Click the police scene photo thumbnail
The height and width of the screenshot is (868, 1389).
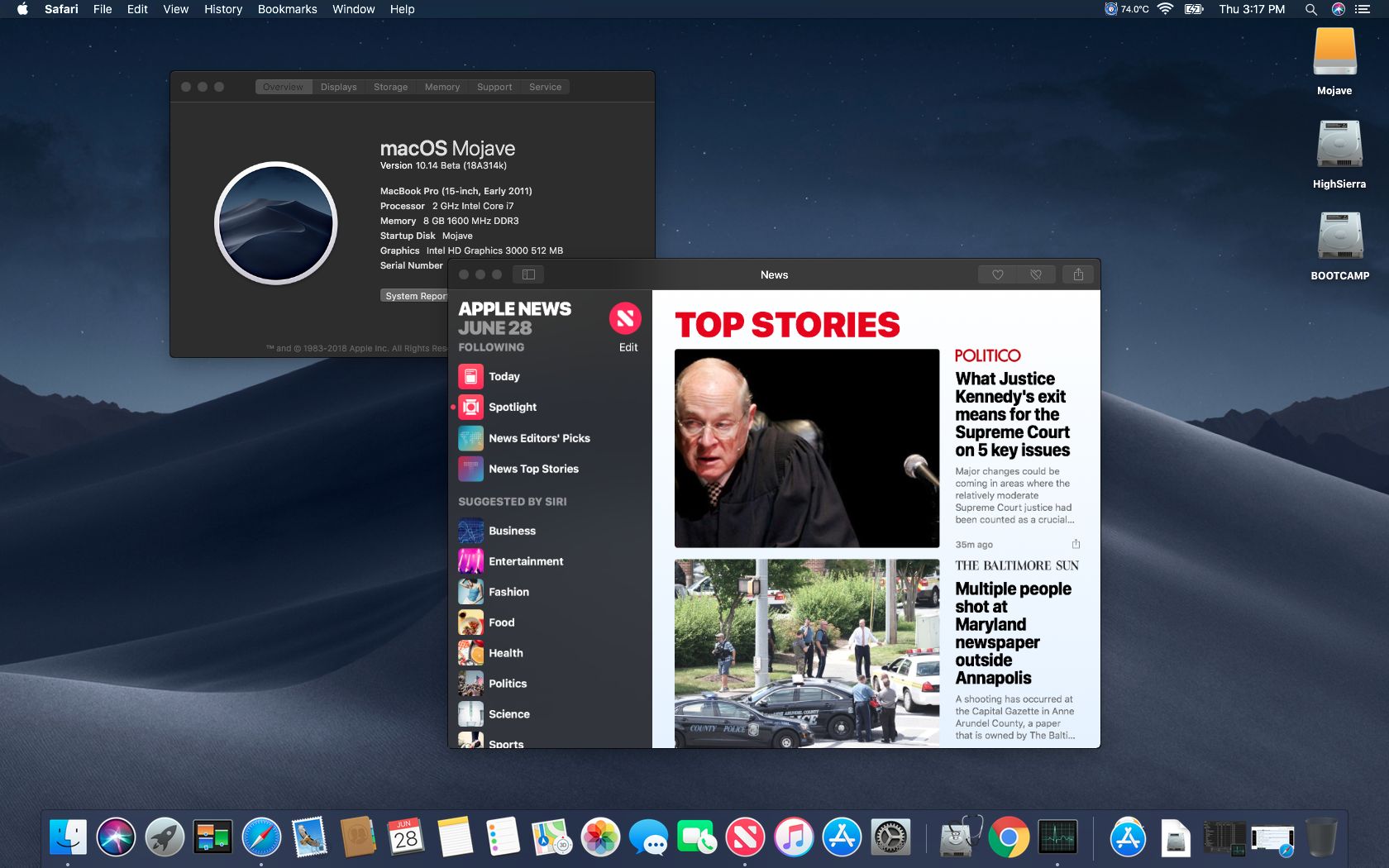[807, 653]
